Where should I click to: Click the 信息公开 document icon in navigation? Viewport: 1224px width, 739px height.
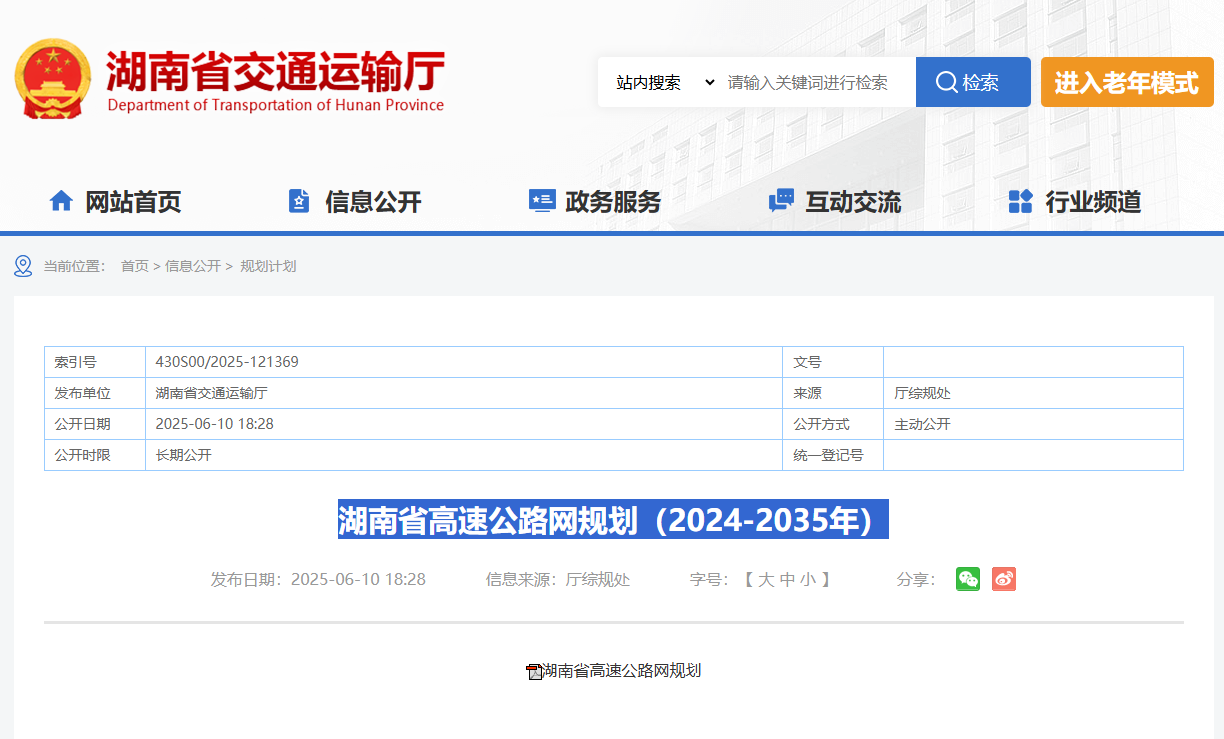point(299,200)
